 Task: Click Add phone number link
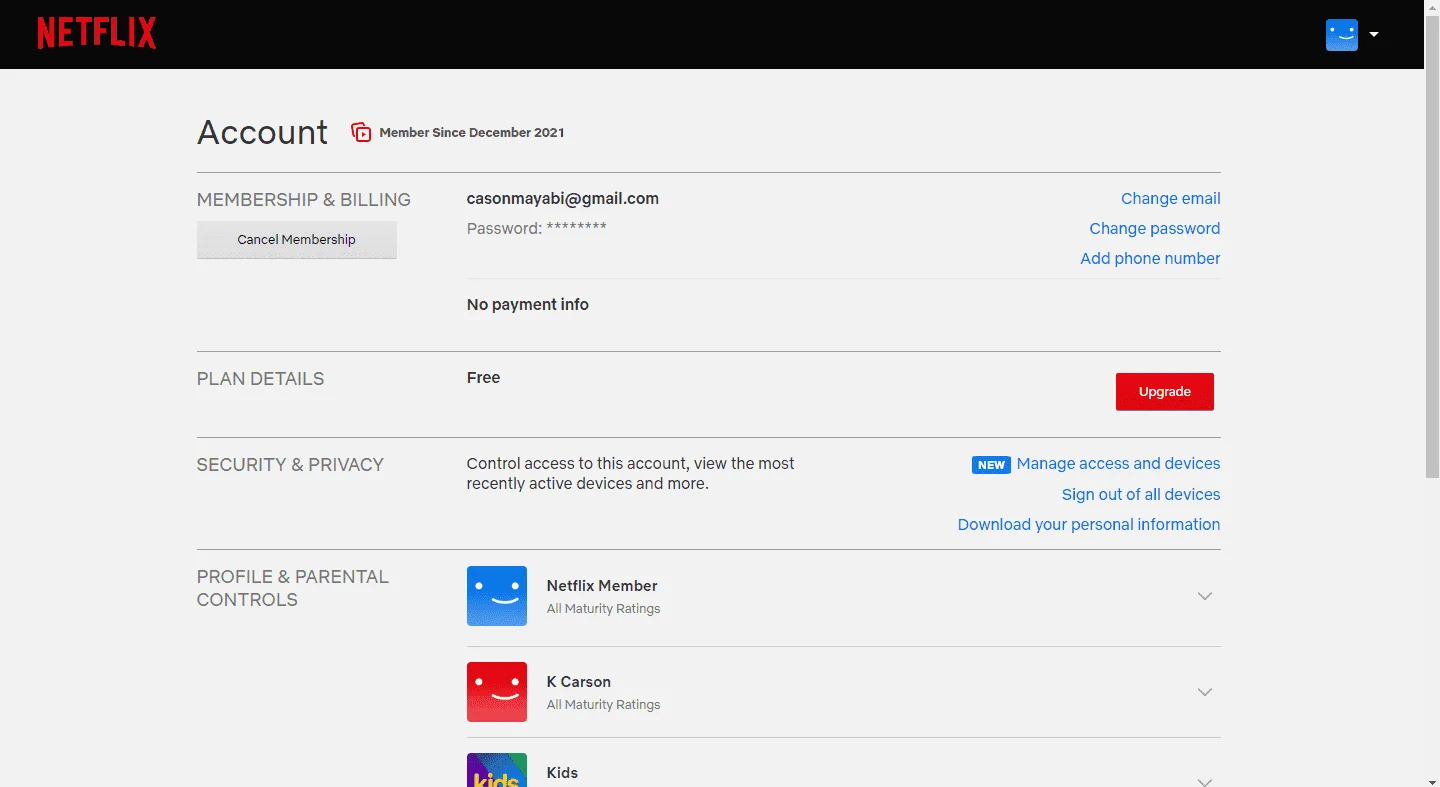[x=1150, y=259]
